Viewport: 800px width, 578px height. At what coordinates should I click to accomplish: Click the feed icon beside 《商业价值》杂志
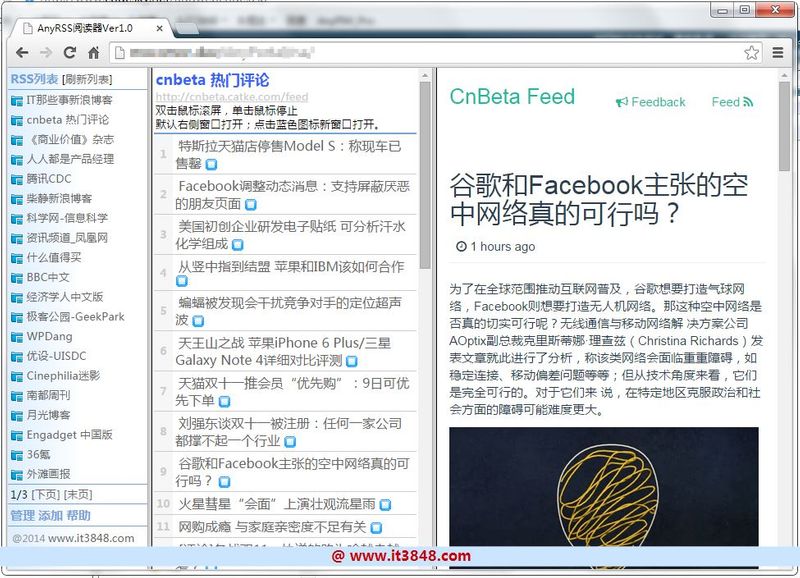click(x=17, y=140)
